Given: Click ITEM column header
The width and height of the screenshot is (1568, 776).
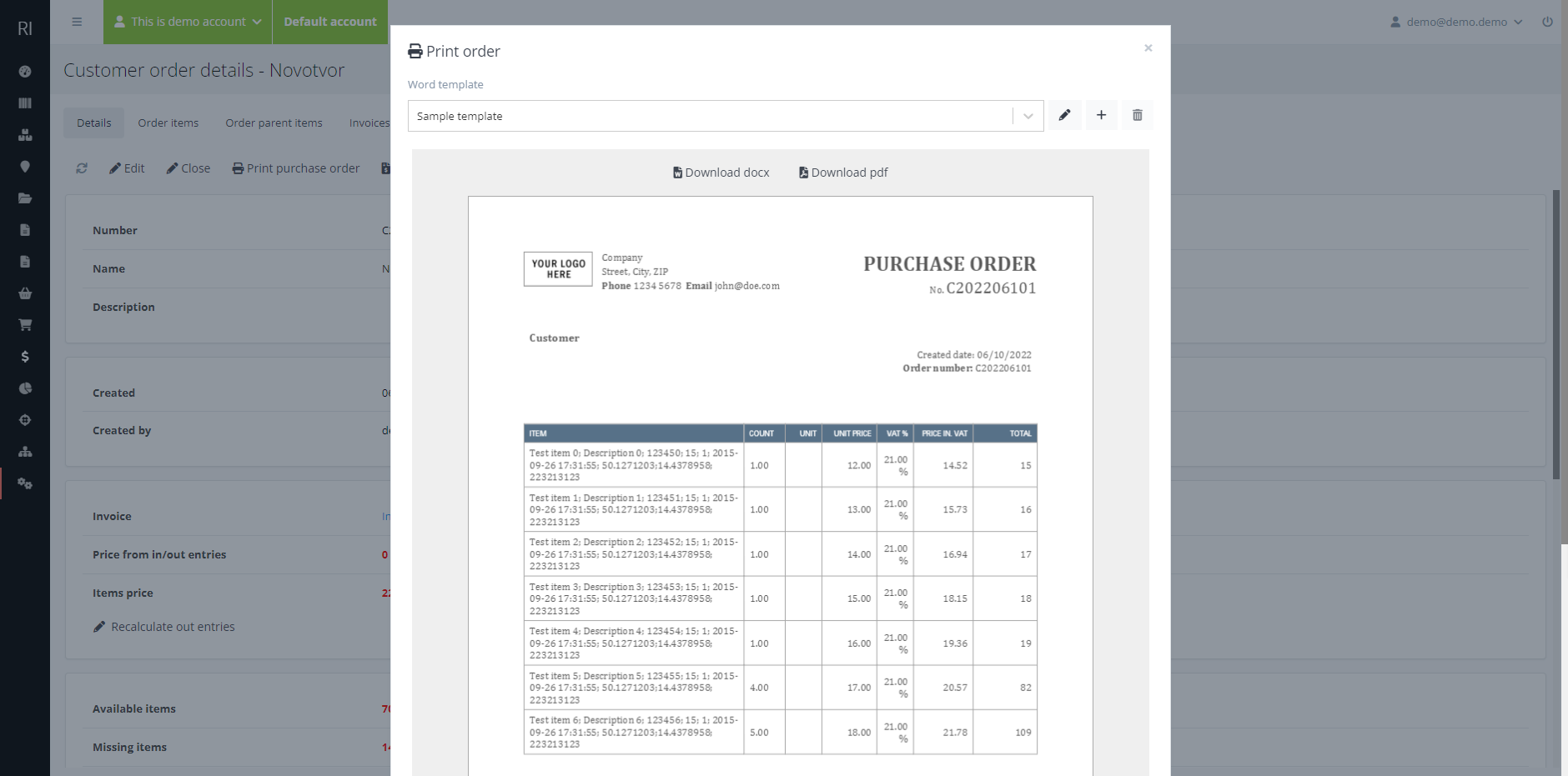Looking at the screenshot, I should pyautogui.click(x=634, y=433).
